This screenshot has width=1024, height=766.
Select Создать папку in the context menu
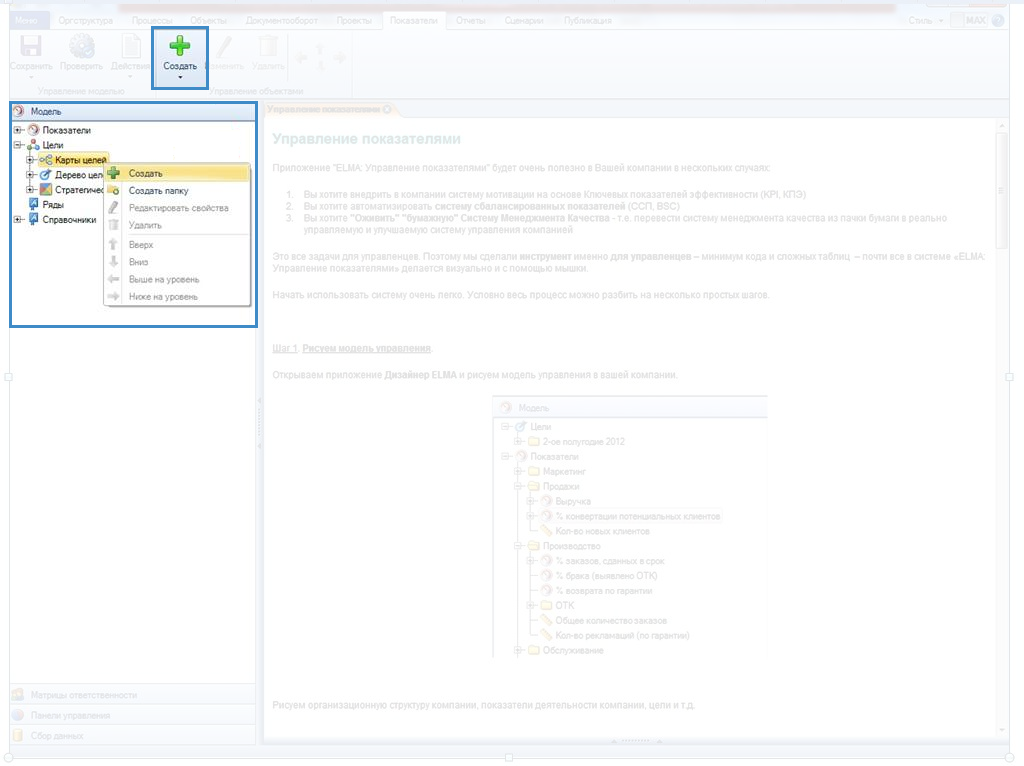pos(158,190)
